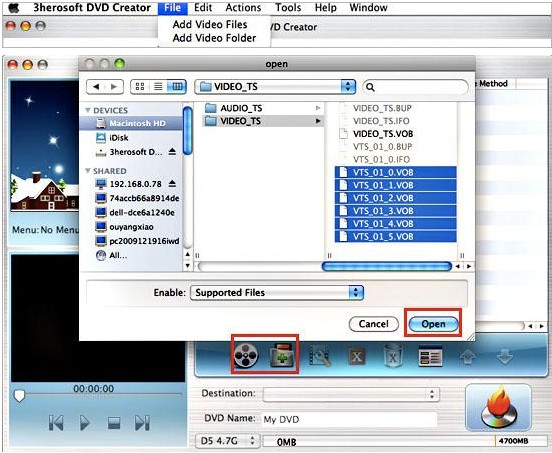The image size is (552, 453).
Task: Collapse the DEVICES section
Action: coord(88,110)
